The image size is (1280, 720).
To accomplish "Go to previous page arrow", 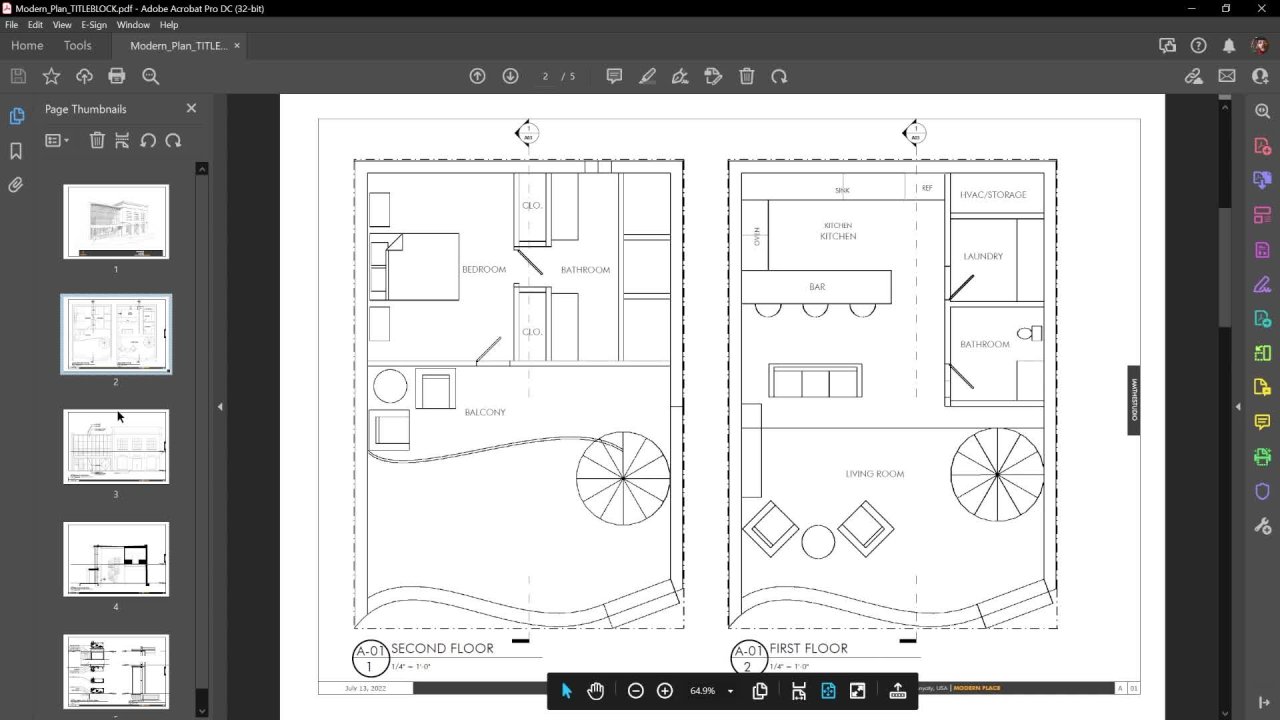I will tap(478, 76).
